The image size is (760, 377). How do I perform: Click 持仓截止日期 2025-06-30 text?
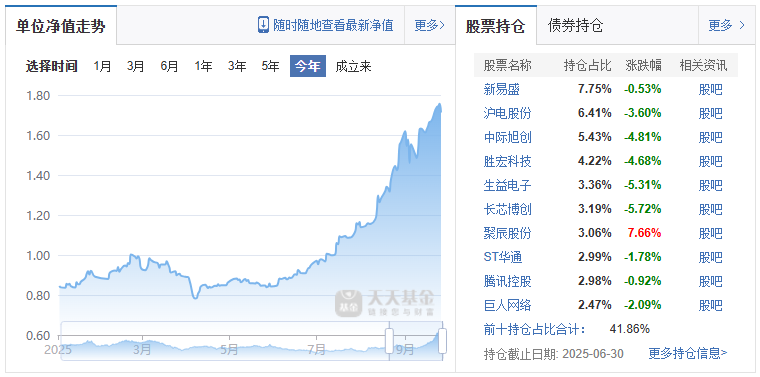554,353
